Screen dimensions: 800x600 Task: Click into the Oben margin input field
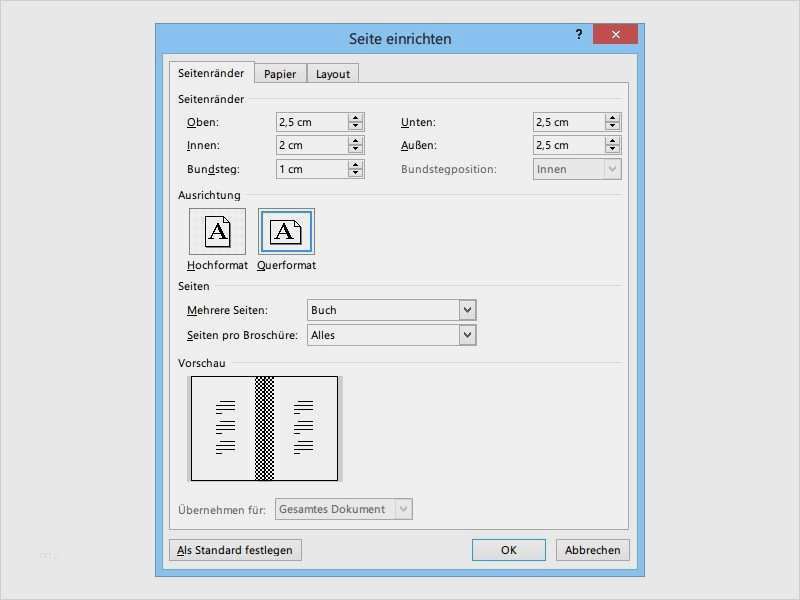pyautogui.click(x=311, y=122)
